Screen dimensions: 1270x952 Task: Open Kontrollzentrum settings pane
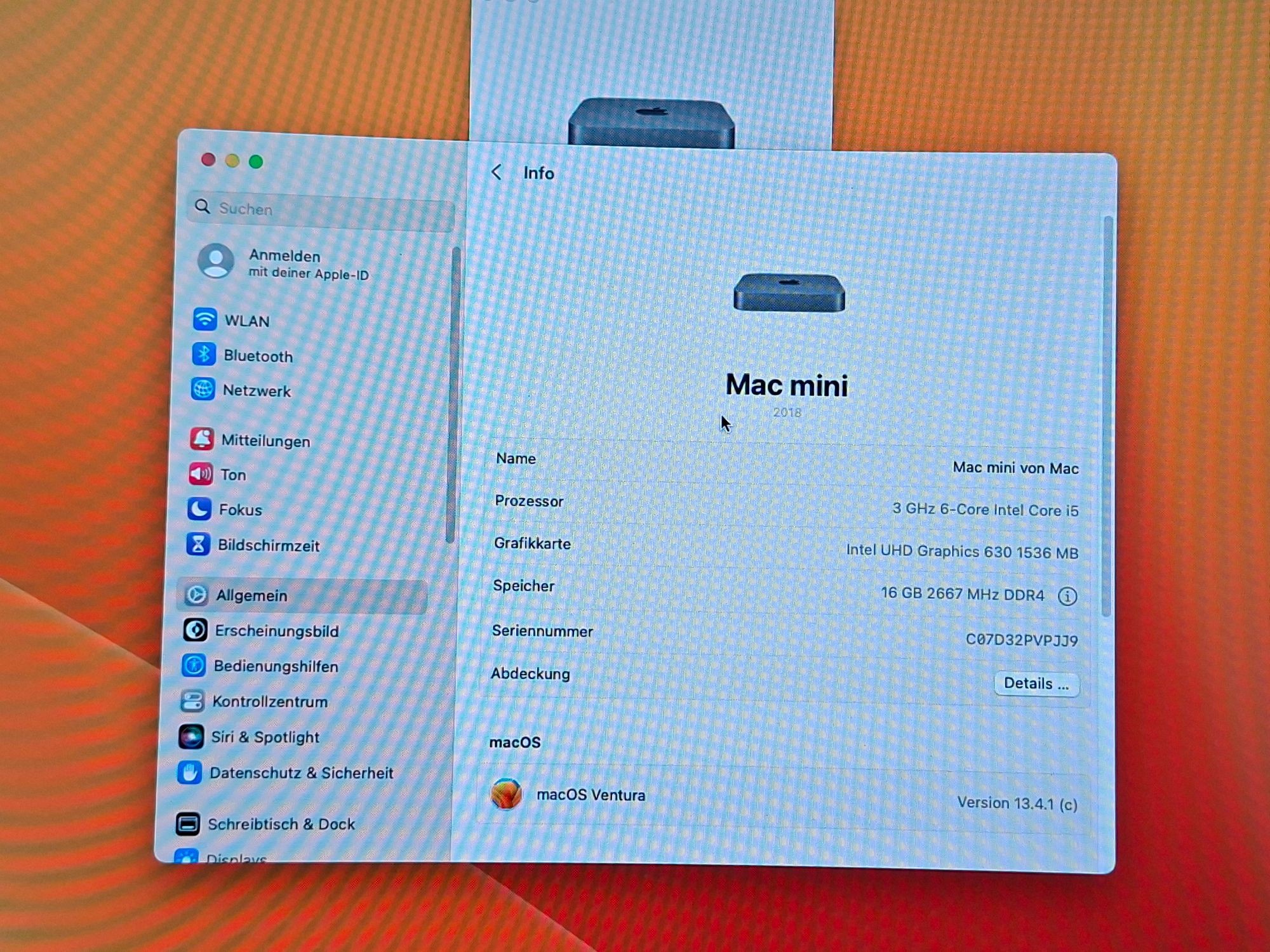[x=270, y=701]
